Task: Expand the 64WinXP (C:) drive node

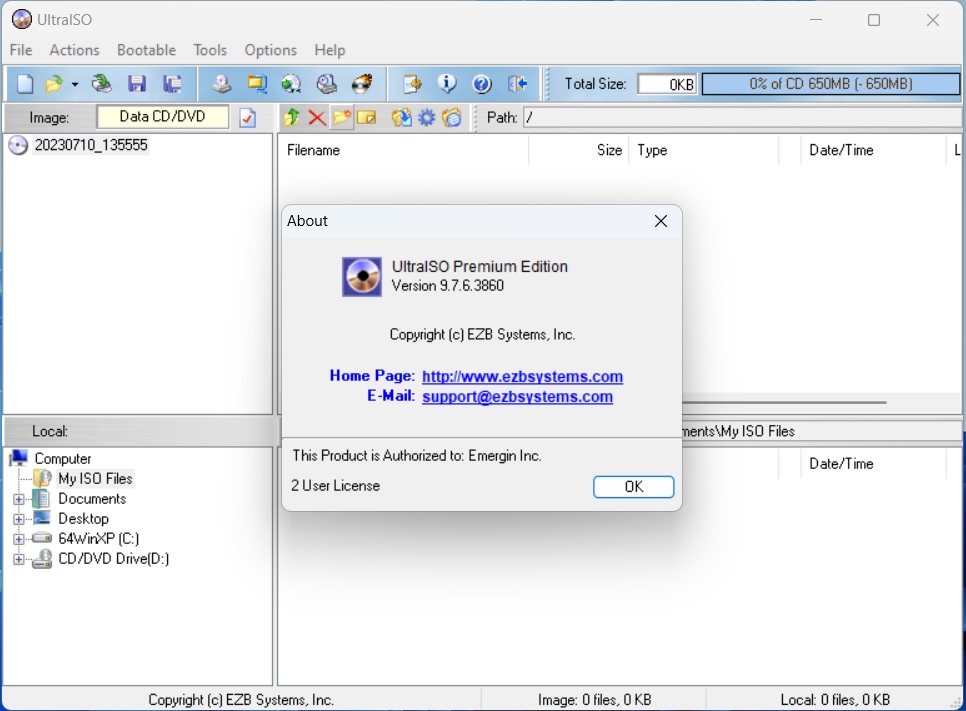Action: tap(18, 539)
